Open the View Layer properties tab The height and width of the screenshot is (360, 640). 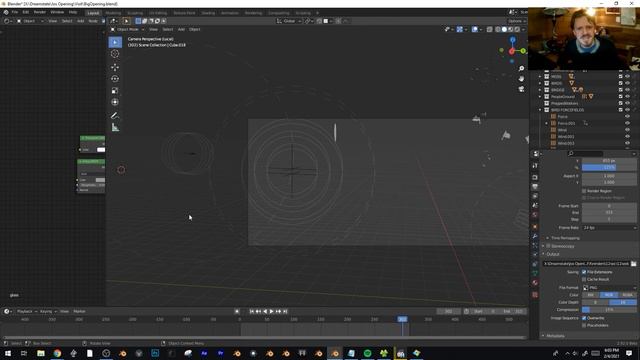pyautogui.click(x=535, y=196)
